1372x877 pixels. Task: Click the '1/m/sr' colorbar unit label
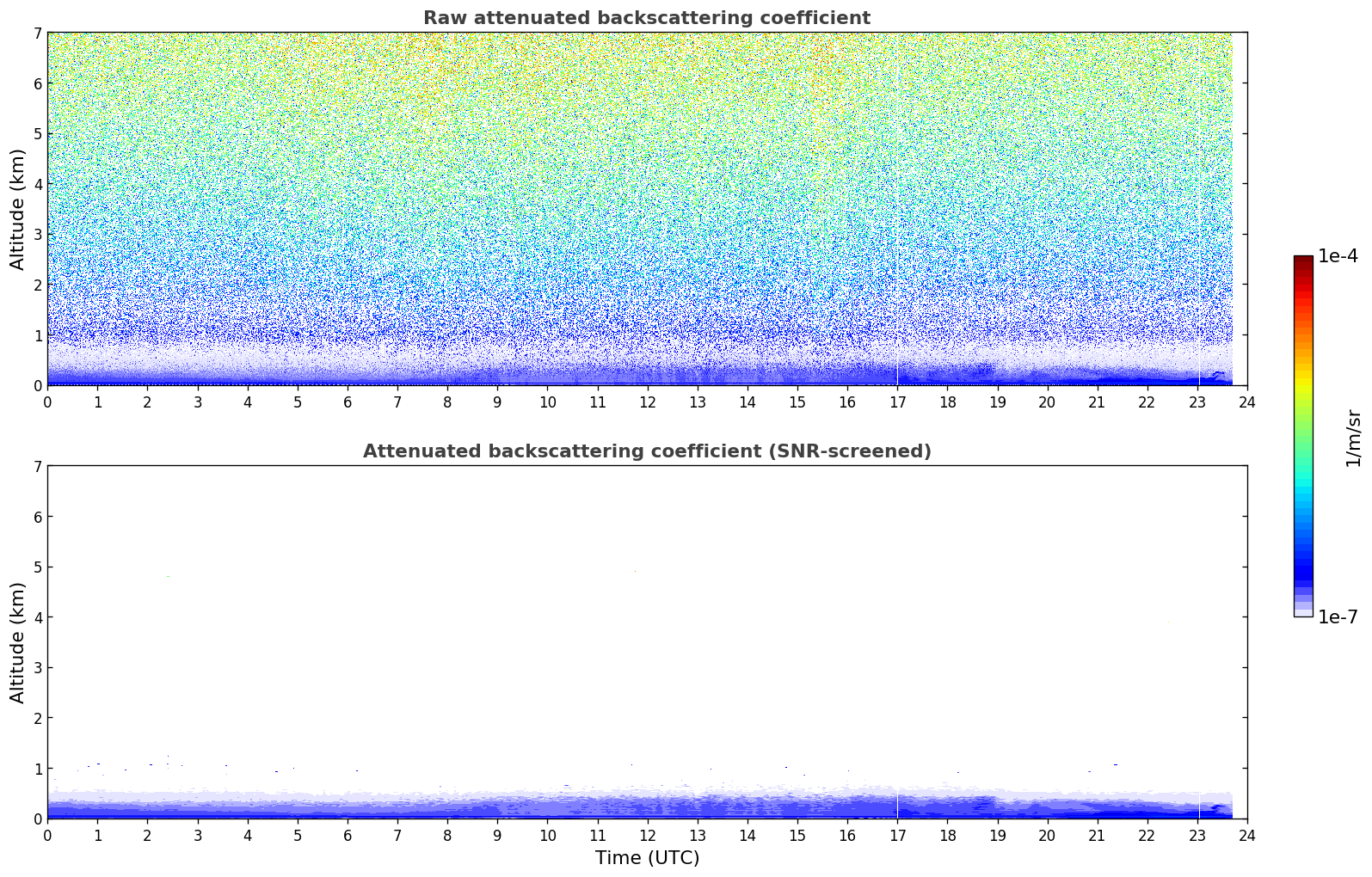[x=1353, y=437]
